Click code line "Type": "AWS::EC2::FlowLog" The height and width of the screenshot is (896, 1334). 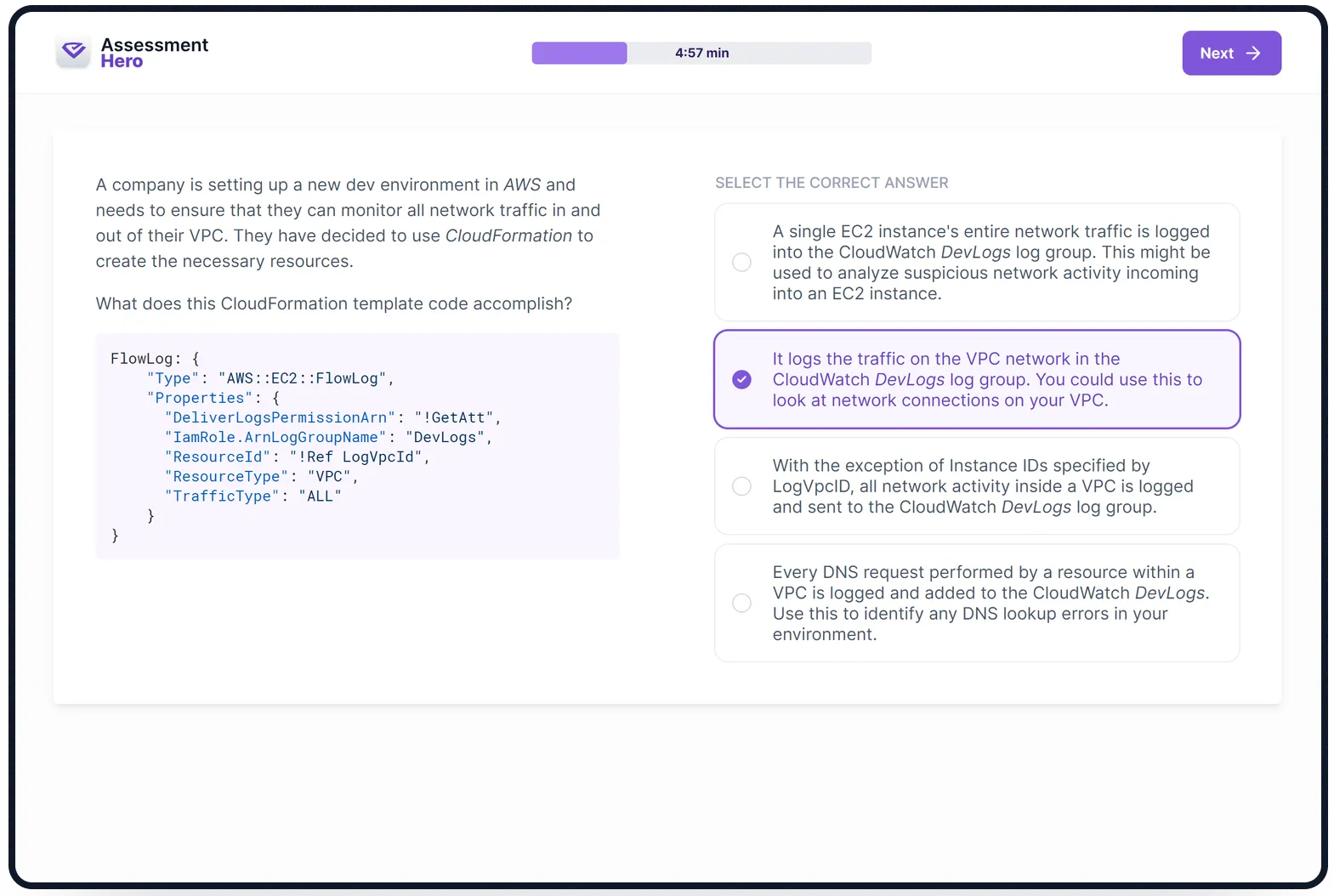click(x=270, y=378)
